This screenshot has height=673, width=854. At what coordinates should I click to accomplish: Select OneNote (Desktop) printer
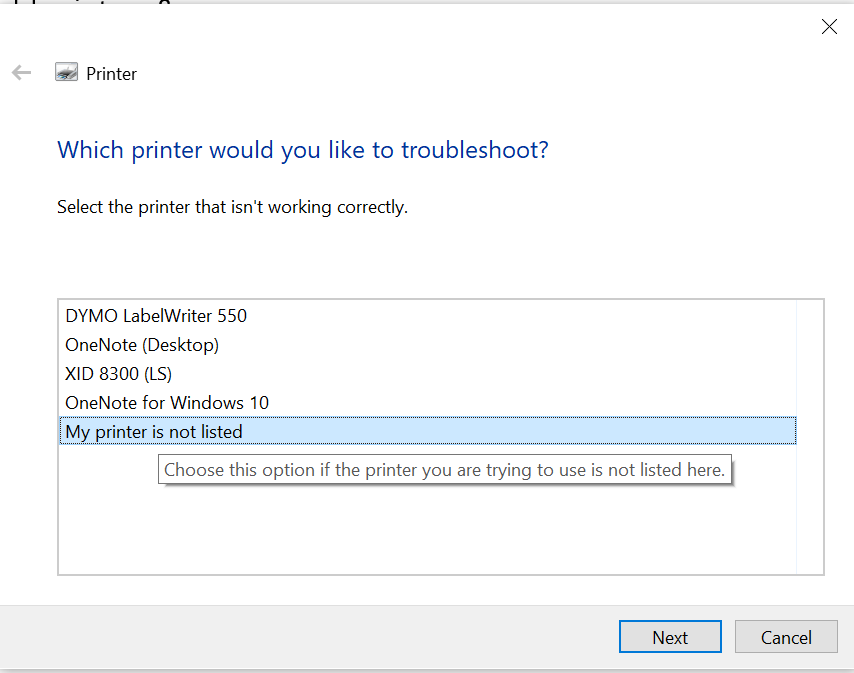click(428, 345)
